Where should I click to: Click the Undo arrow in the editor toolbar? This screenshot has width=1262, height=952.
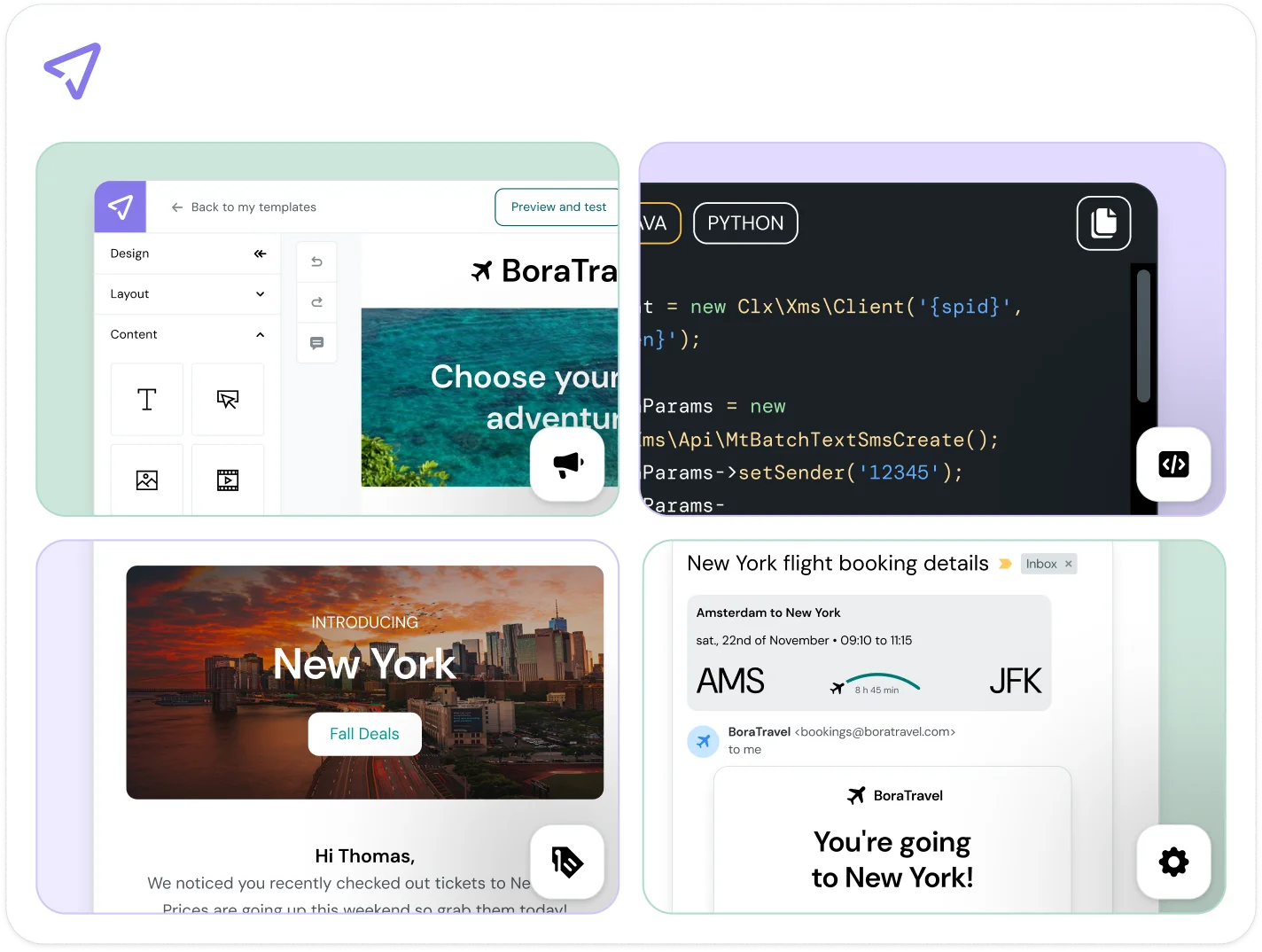pos(316,261)
